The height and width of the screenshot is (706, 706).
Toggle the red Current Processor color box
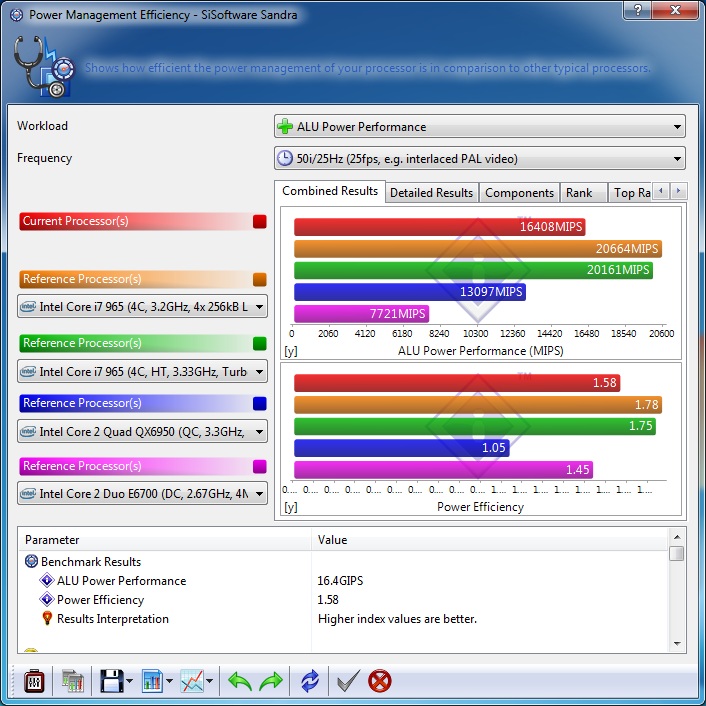[260, 221]
